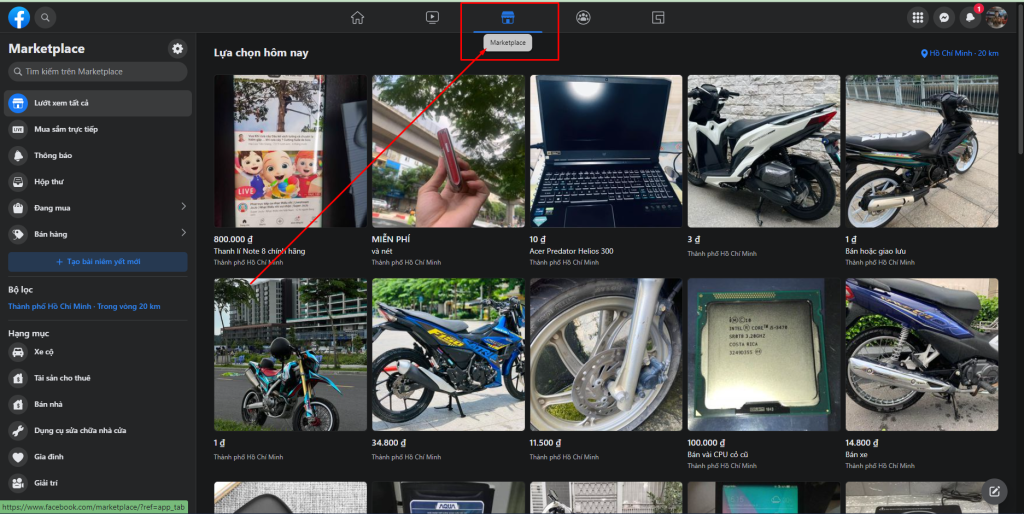Click the Tìm kiếm trên Marketplace search field
1024x514 pixels.
(97, 71)
